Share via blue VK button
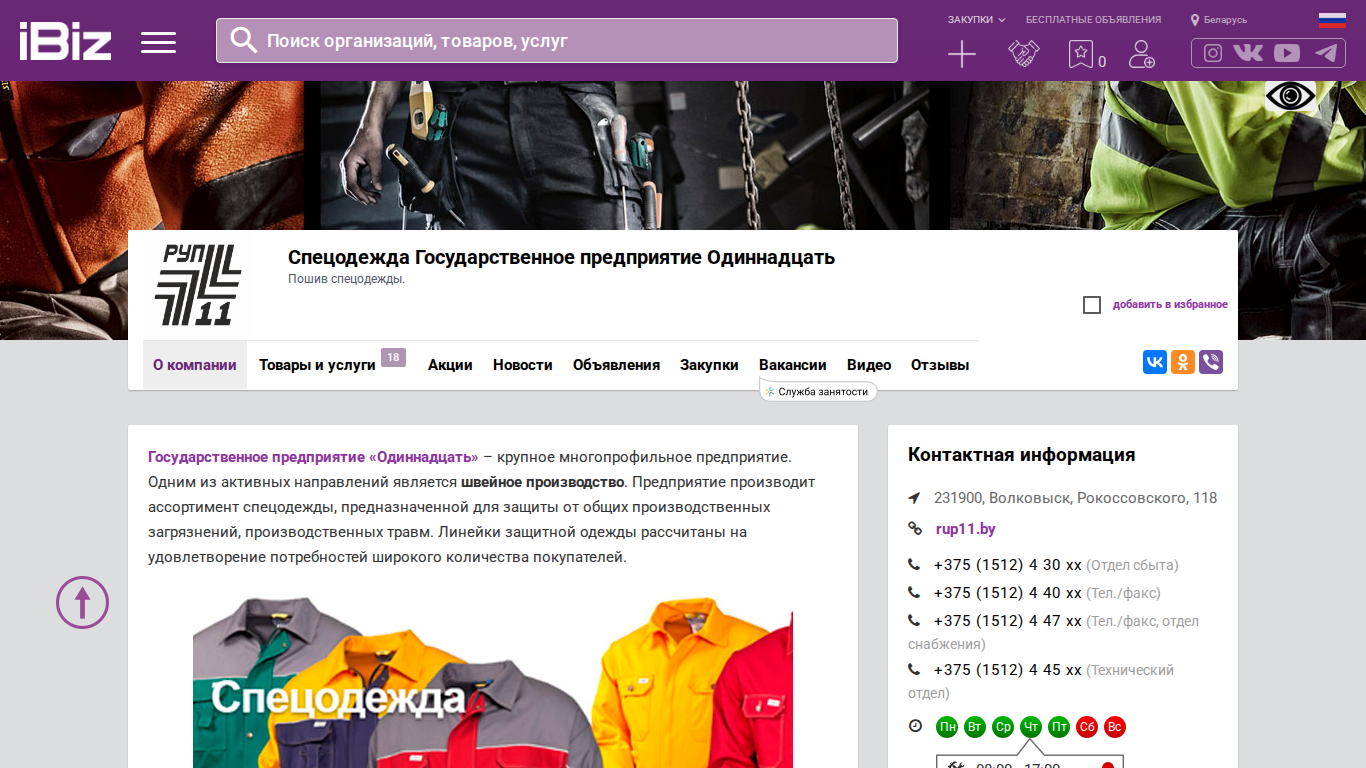The height and width of the screenshot is (768, 1366). point(1155,362)
